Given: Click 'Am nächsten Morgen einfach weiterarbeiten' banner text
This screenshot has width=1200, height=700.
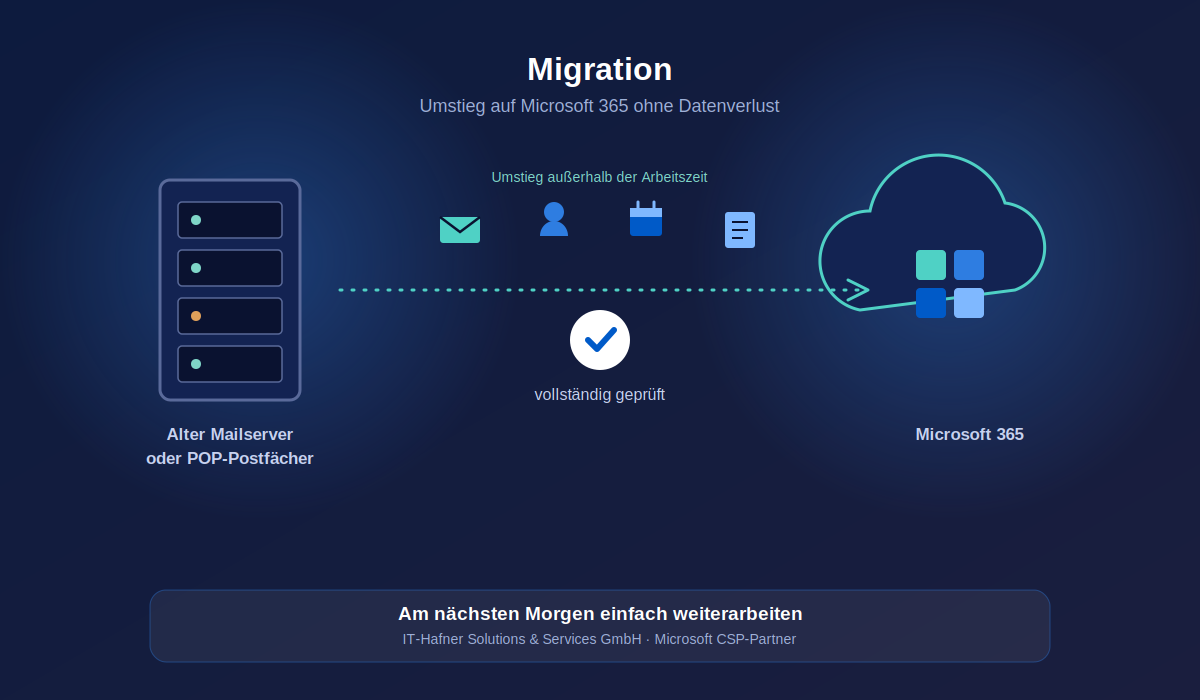Looking at the screenshot, I should [x=600, y=614].
